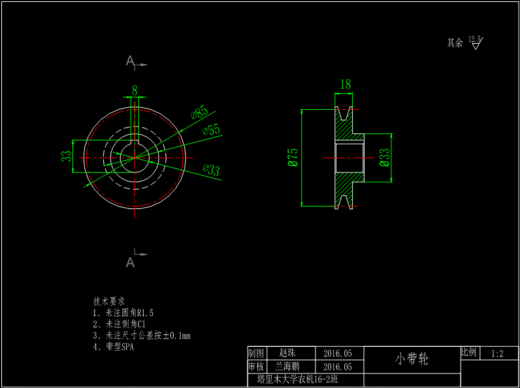Select the vertical 33 dimension left of circle
Screen dimensions: 520x388
tap(66, 156)
